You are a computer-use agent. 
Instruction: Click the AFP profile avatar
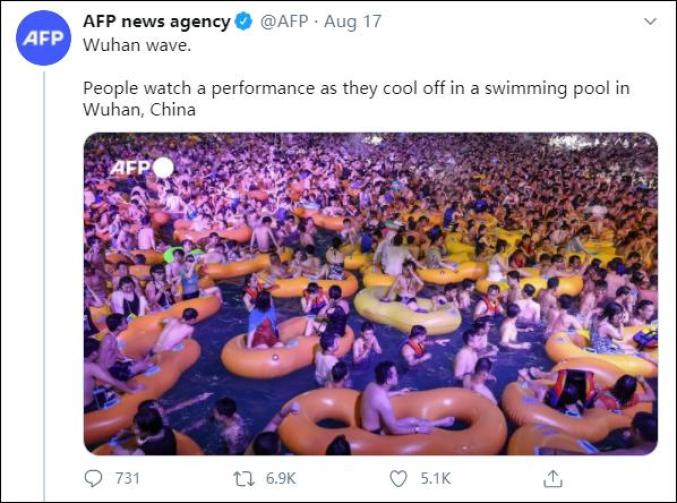(44, 38)
